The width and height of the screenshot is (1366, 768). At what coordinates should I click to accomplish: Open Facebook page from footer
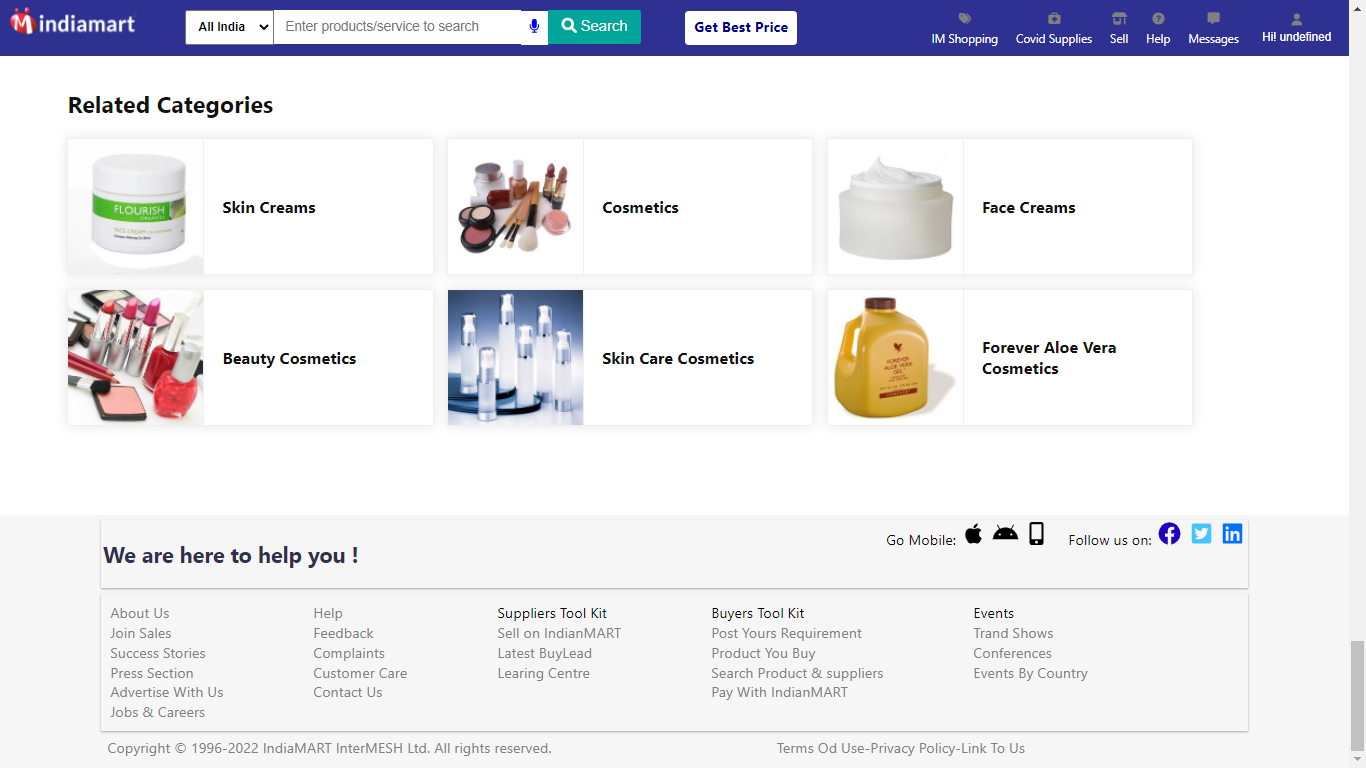coord(1169,534)
